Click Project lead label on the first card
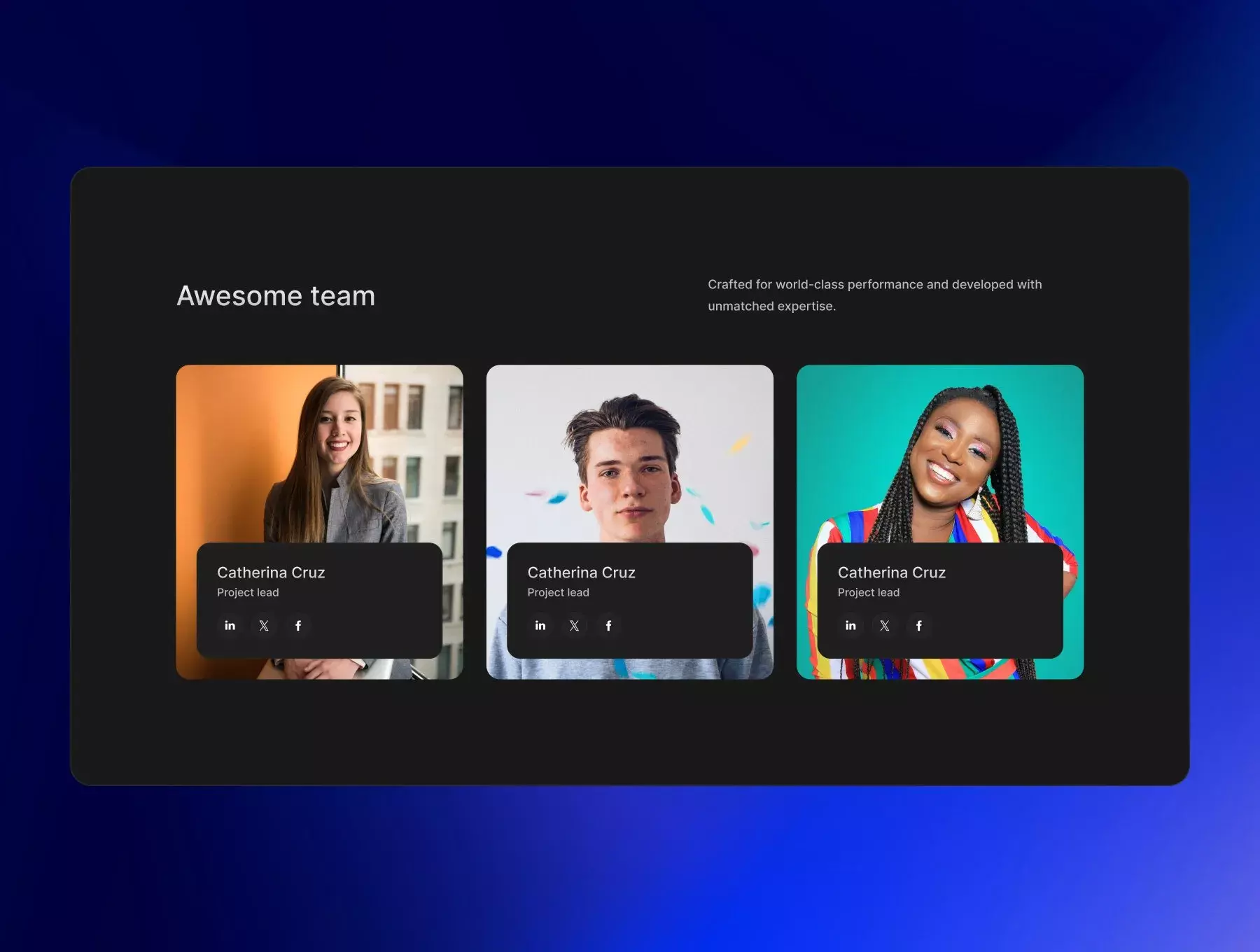This screenshot has width=1260, height=952. [248, 593]
